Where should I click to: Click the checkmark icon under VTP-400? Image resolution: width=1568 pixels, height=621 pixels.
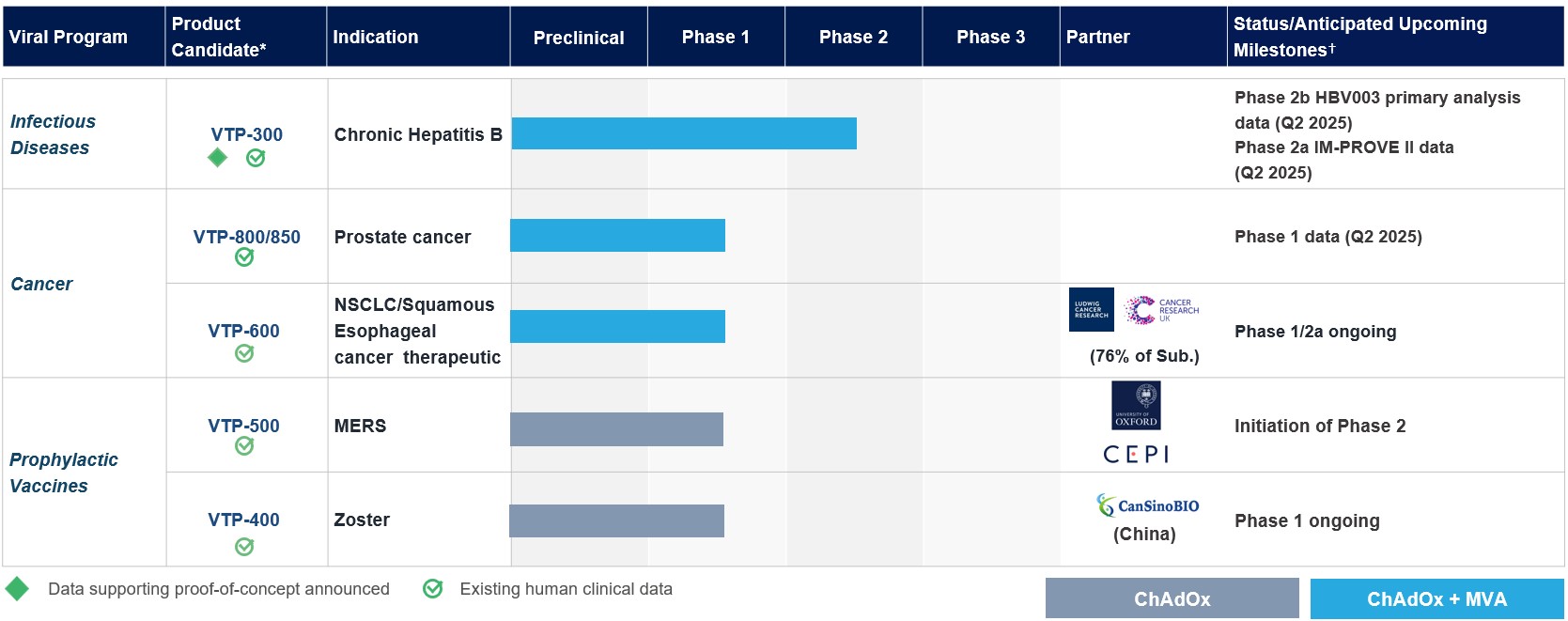244,546
